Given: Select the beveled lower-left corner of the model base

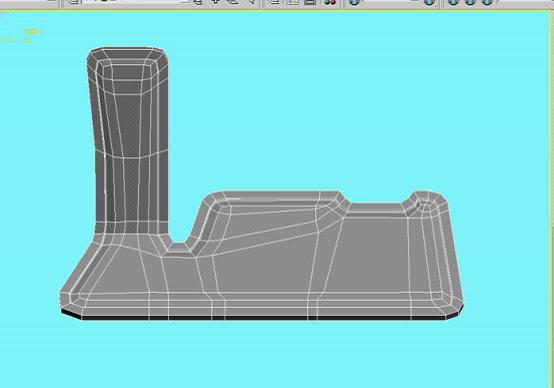Looking at the screenshot, I should coord(71,303).
